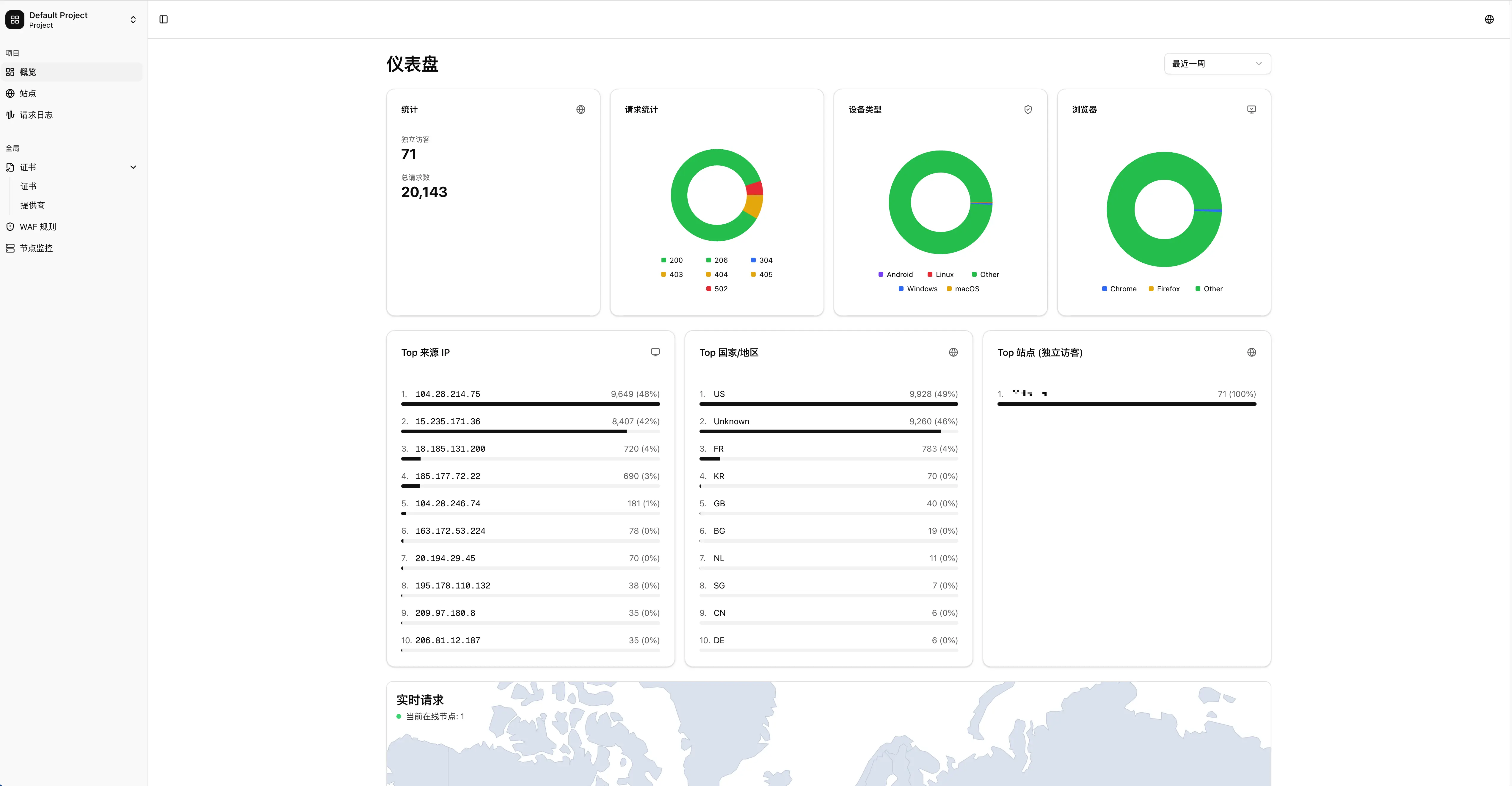Click the shield icon on the 设备类型 card

(1028, 109)
